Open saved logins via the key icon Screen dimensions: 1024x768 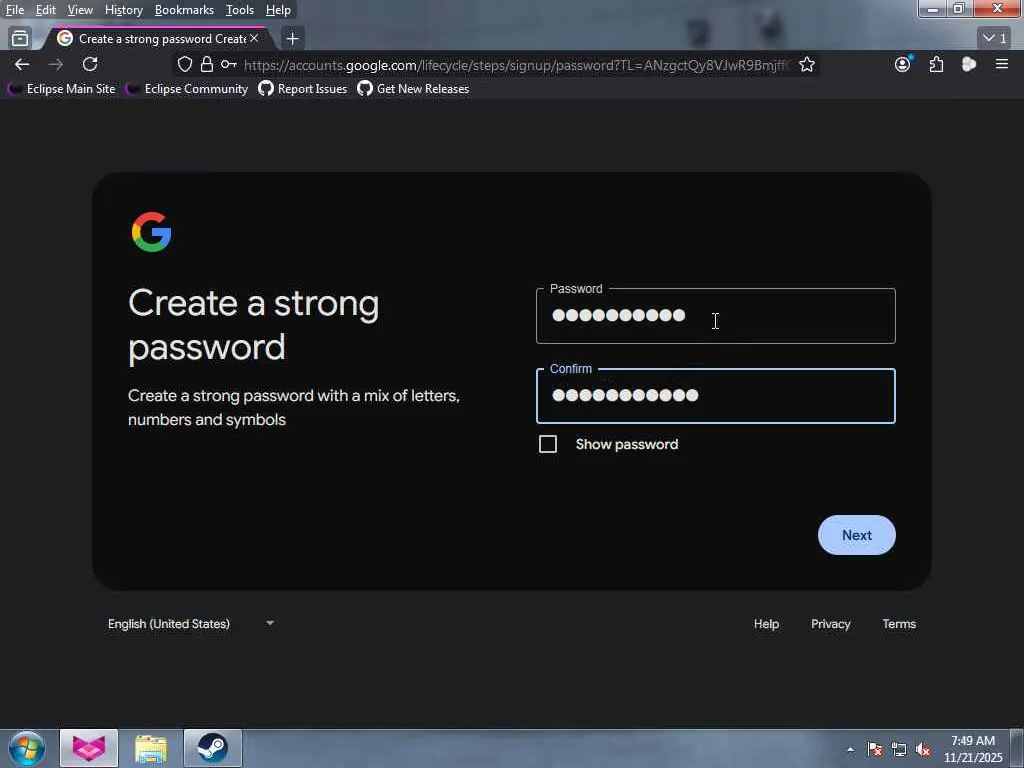pos(228,64)
